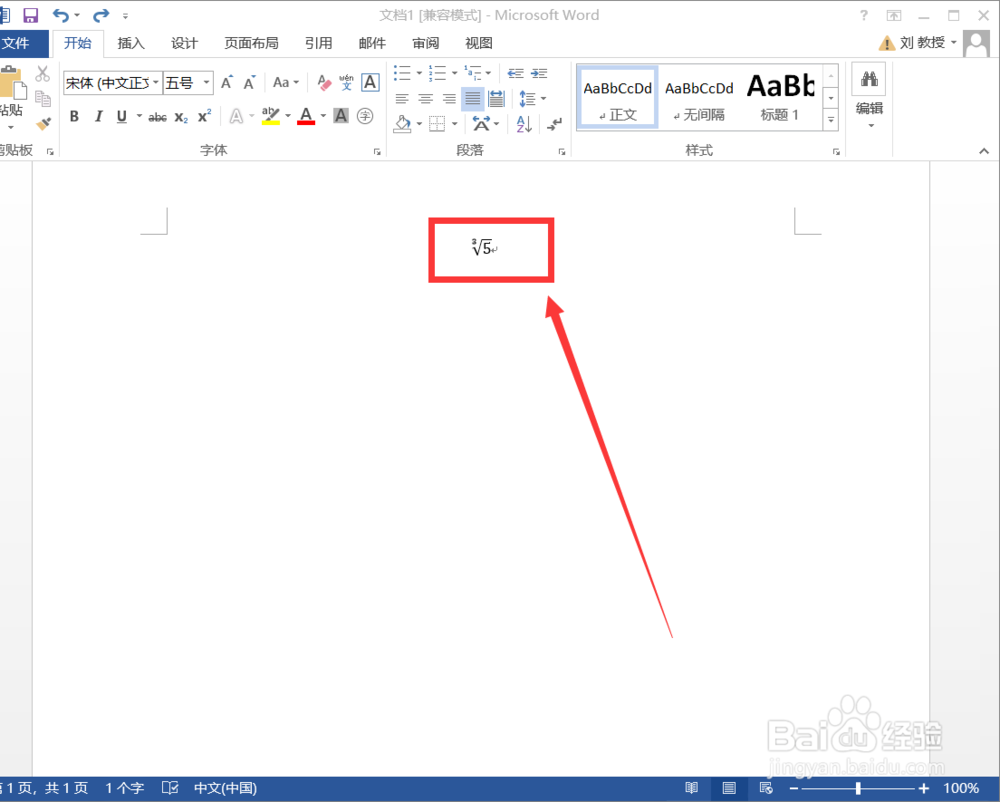
Task: Apply yellow text highlight color
Action: pos(270,116)
